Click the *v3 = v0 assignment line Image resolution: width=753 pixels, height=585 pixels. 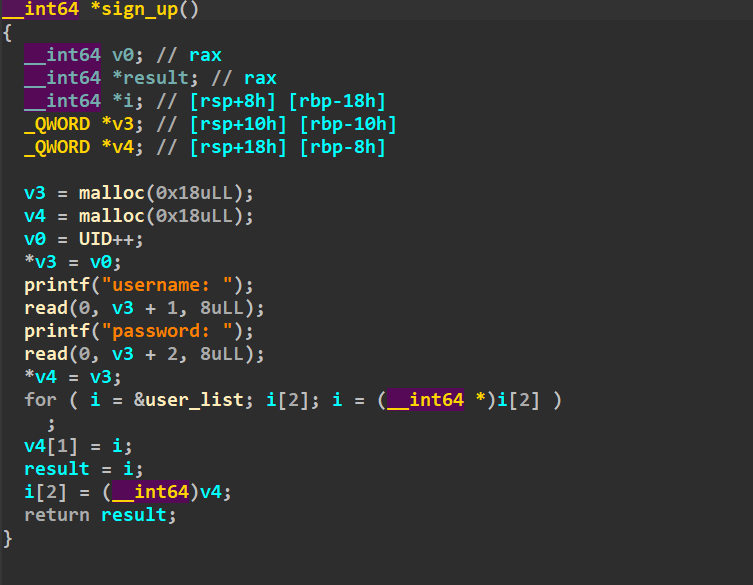tap(73, 262)
